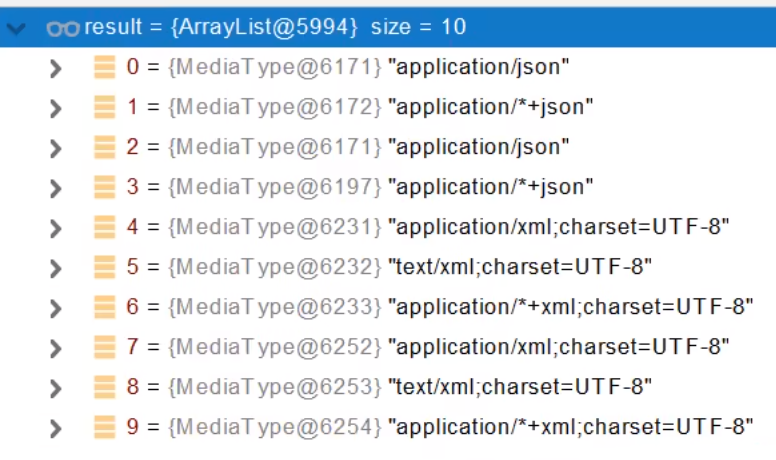Select row 8 MediaType@6253 entry
This screenshot has height=460, width=776.
click(275, 387)
